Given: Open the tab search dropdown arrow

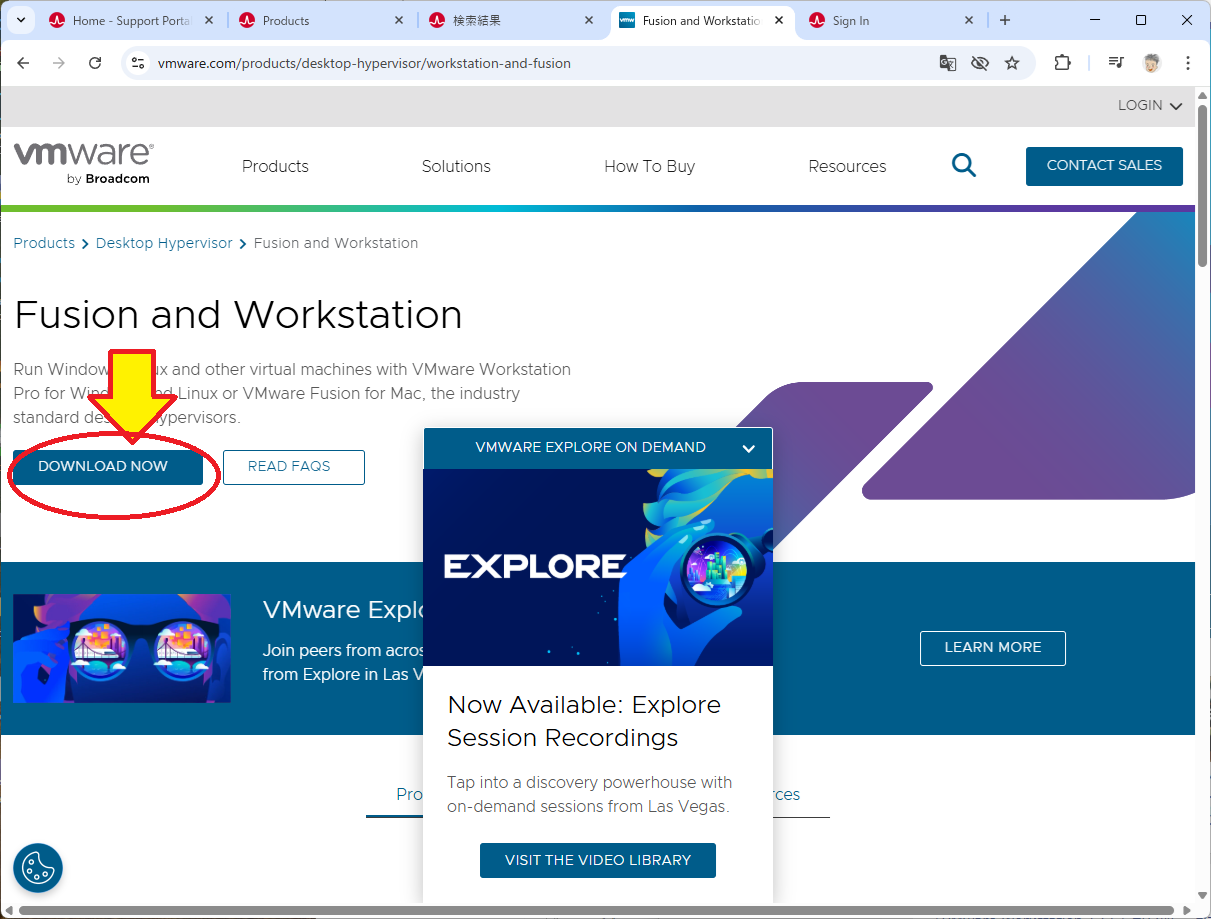Looking at the screenshot, I should (21, 20).
